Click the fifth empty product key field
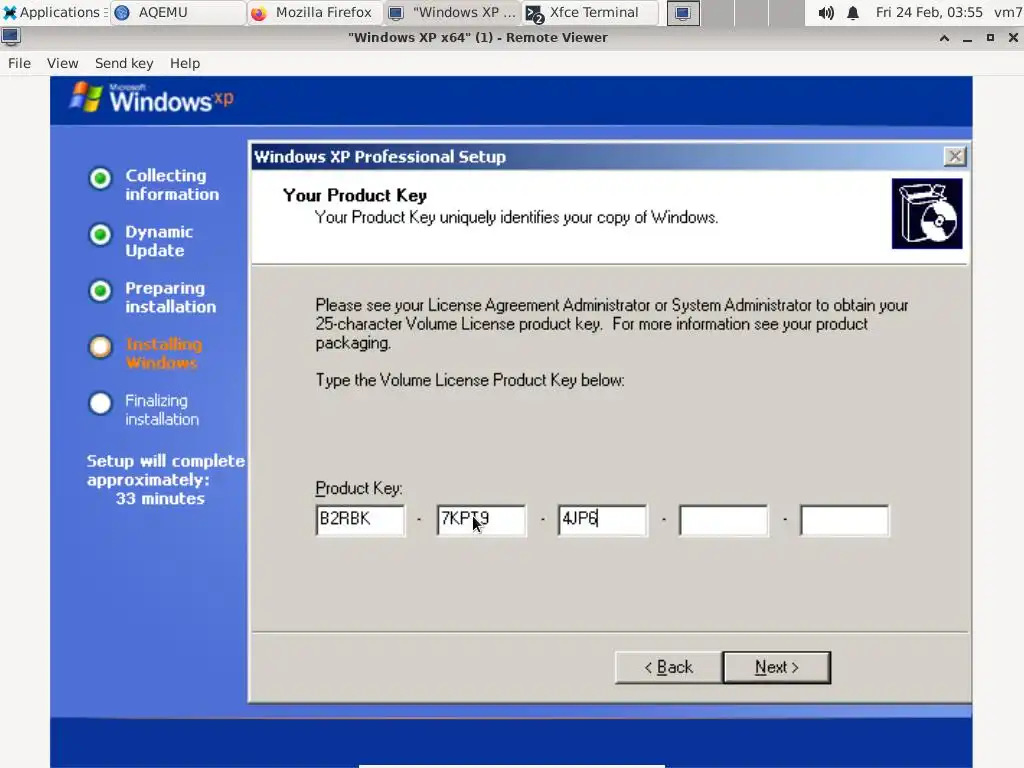This screenshot has width=1024, height=768. 844,520
